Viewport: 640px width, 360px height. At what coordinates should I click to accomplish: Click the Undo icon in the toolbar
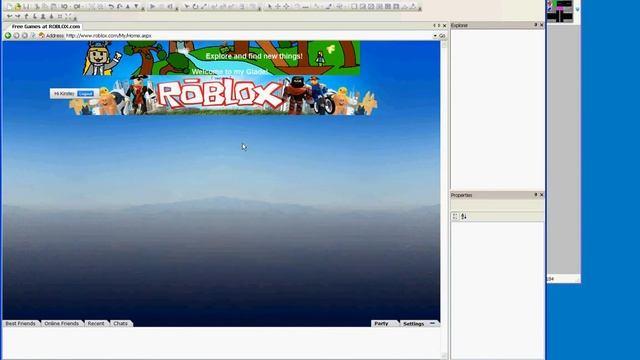[111, 7]
